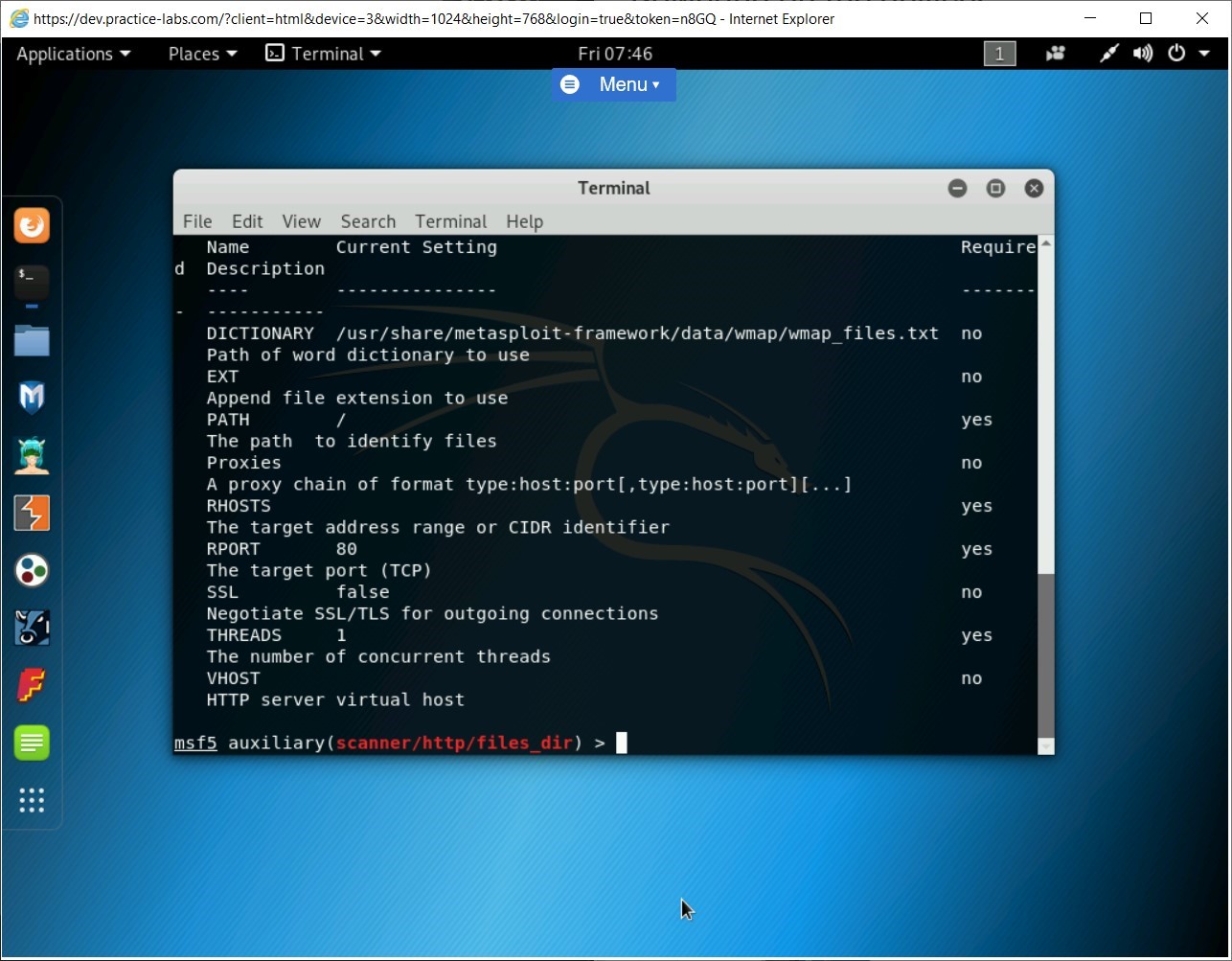Open the Show Applications grid
This screenshot has height=961, width=1232.
32,801
